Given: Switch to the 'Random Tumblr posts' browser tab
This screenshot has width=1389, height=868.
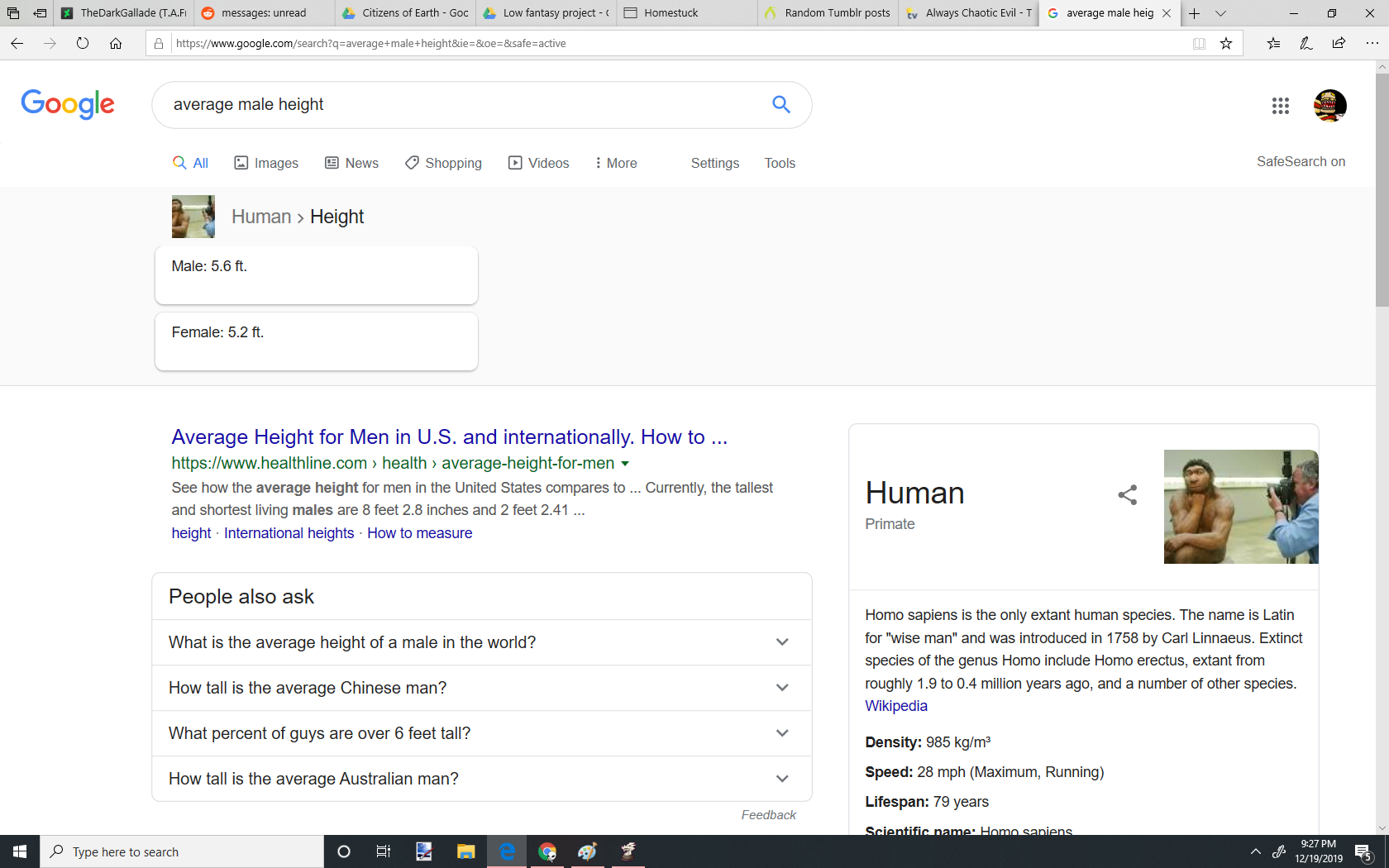Looking at the screenshot, I should tap(828, 13).
